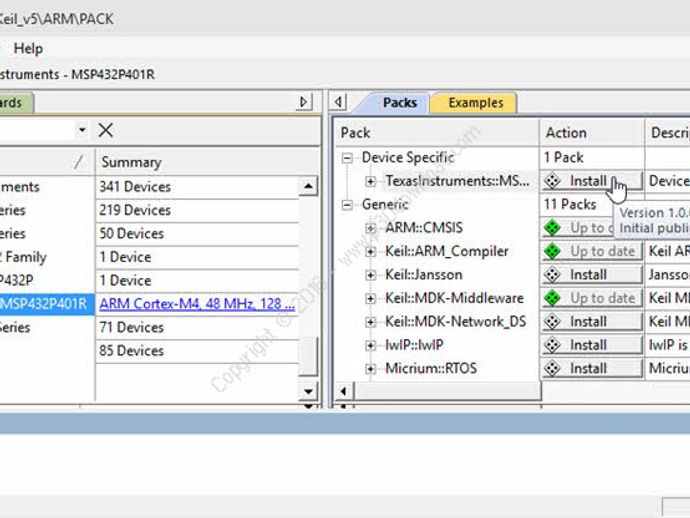Install the Micrium::RTOS pack
Image resolution: width=690 pixels, height=518 pixels.
click(592, 368)
